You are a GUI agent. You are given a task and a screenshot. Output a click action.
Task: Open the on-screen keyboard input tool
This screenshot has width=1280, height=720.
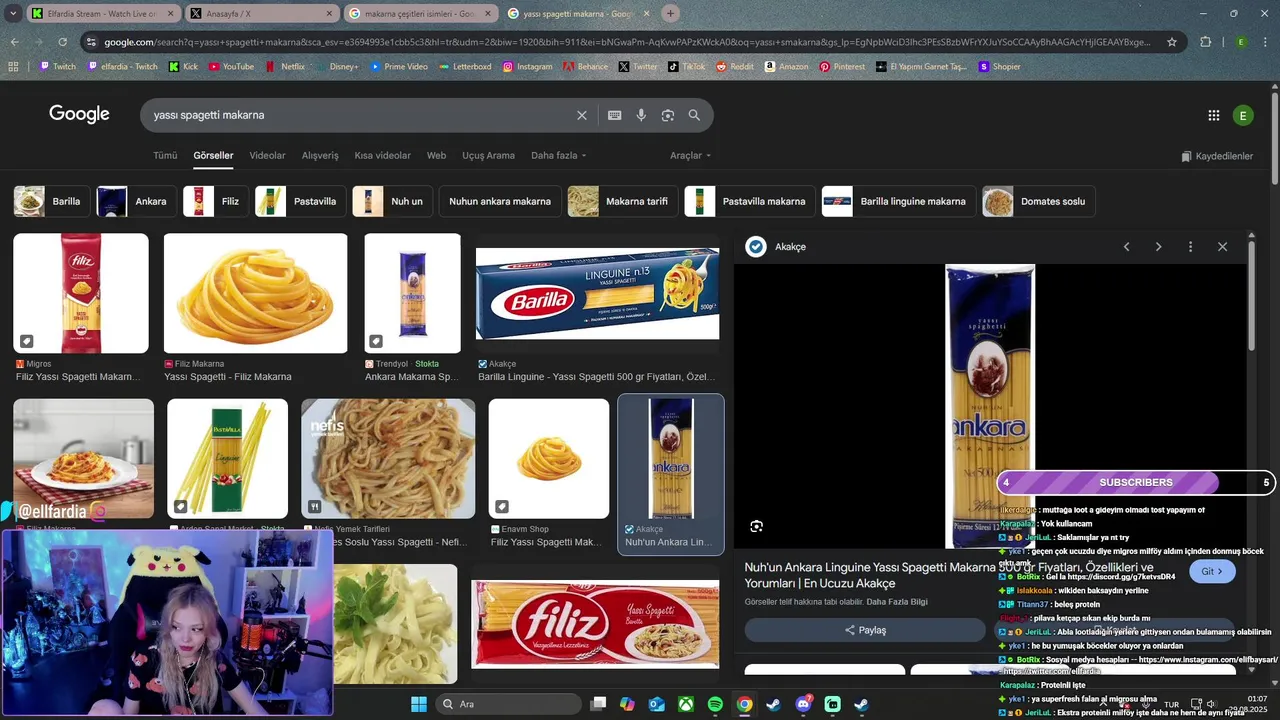(615, 115)
